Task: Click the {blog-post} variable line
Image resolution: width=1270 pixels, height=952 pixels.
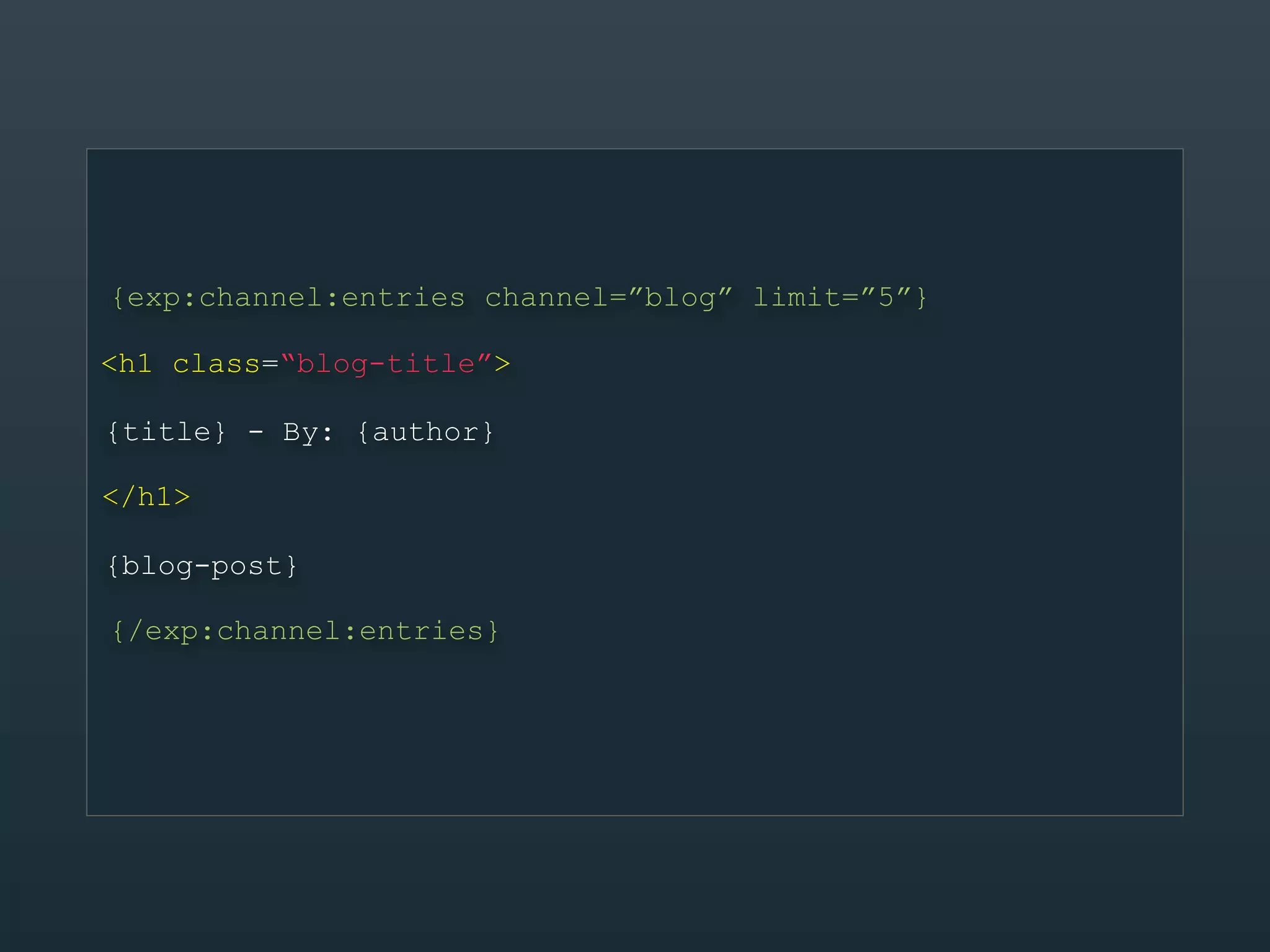Action: pos(202,566)
